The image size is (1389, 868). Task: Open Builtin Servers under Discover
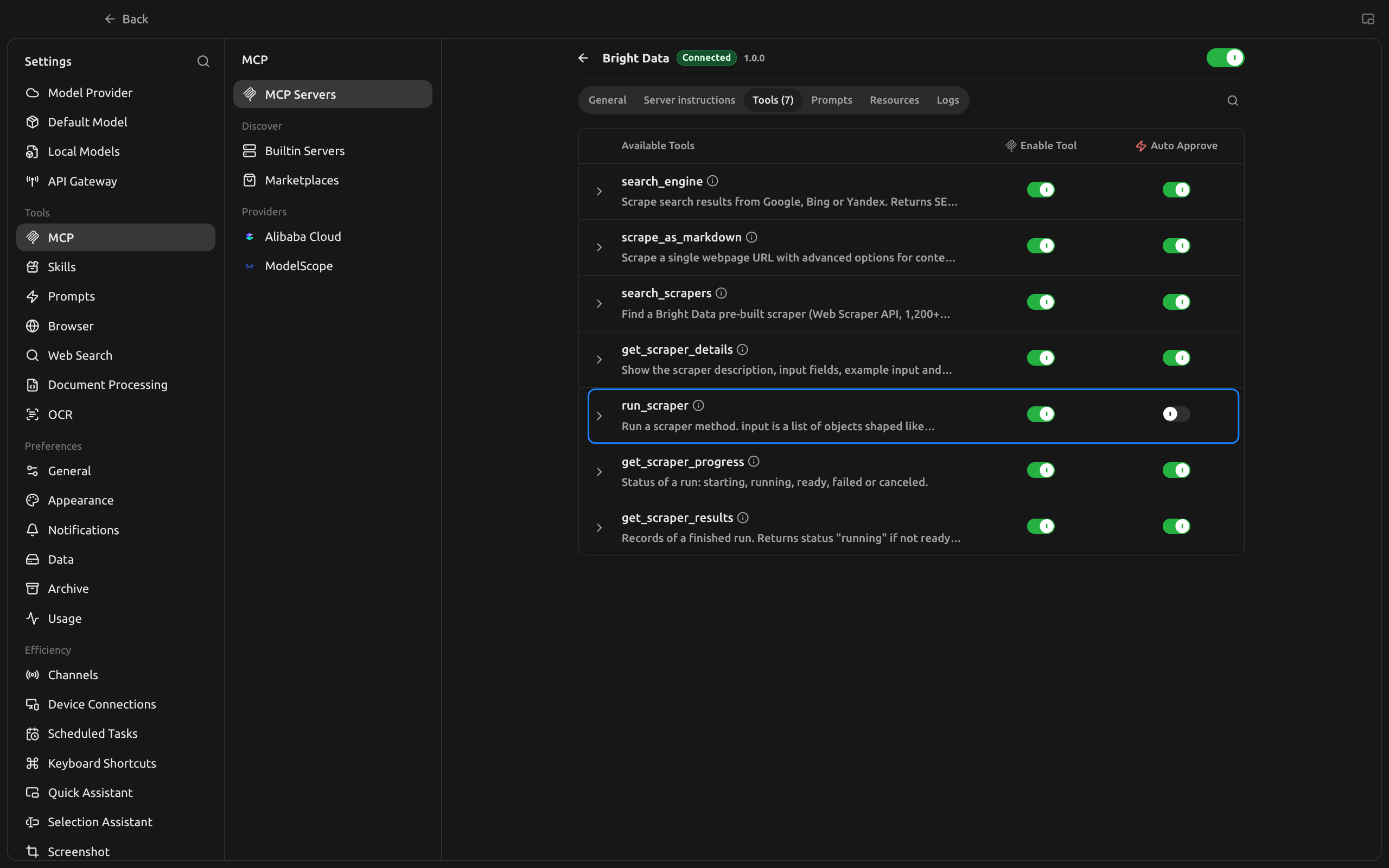click(x=332, y=150)
